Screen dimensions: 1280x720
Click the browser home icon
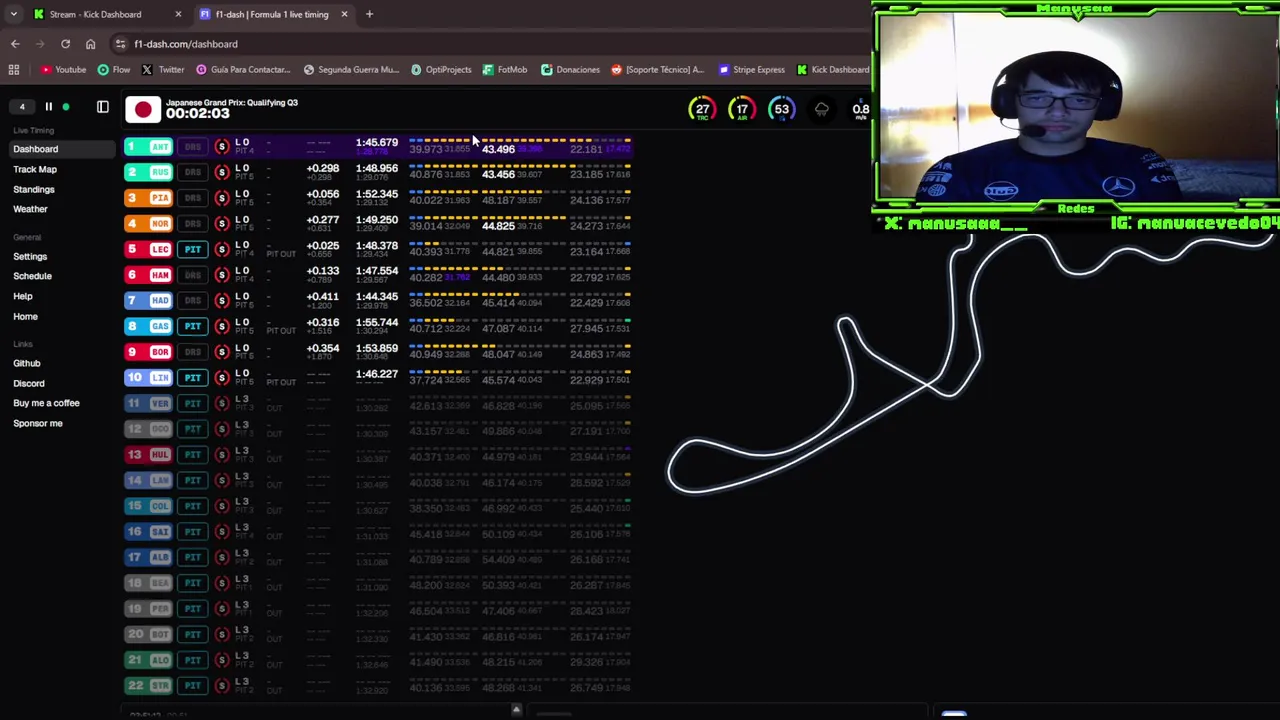[x=90, y=44]
